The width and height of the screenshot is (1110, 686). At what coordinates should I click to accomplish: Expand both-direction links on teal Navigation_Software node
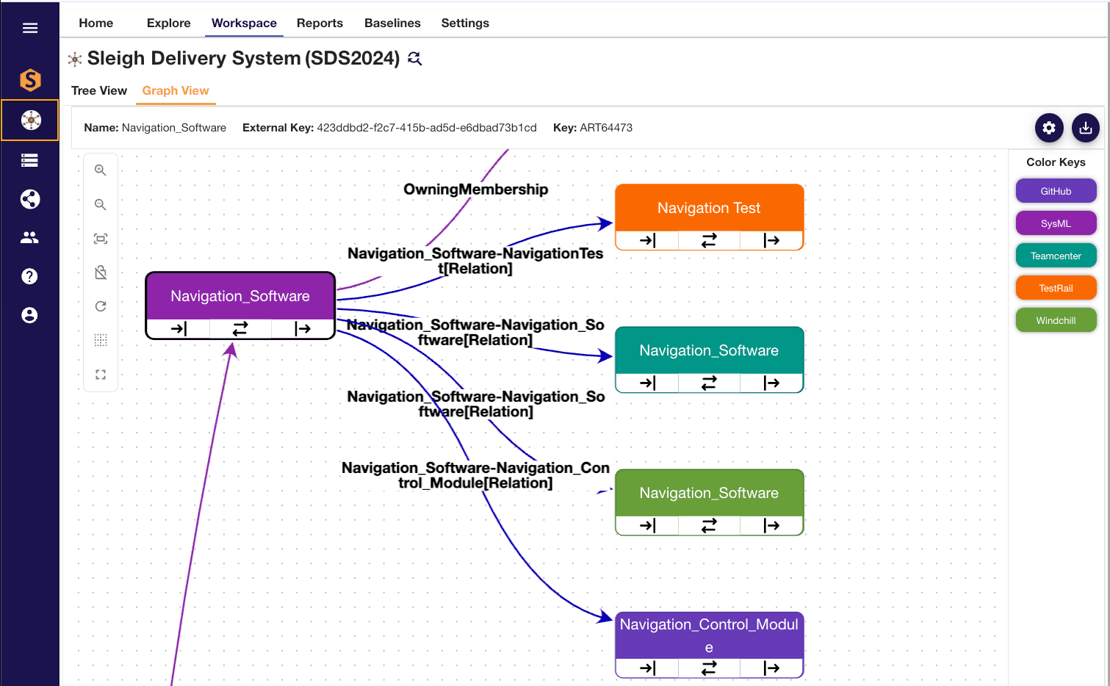(709, 383)
